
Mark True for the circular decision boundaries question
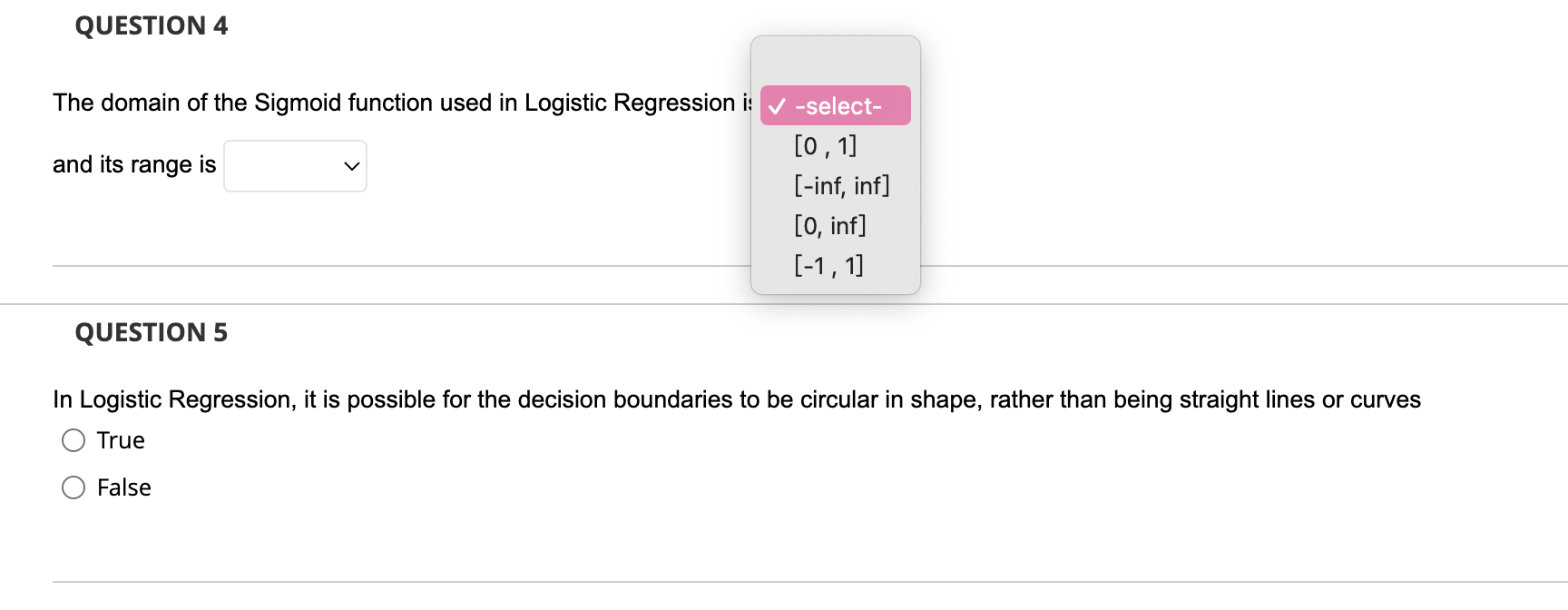click(x=73, y=439)
